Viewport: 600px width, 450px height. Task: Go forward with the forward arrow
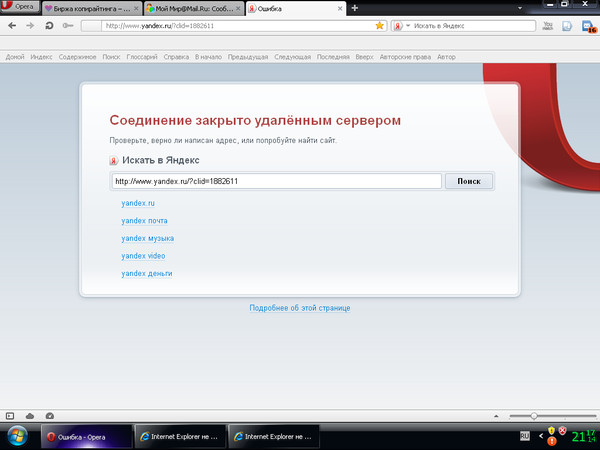click(x=30, y=26)
